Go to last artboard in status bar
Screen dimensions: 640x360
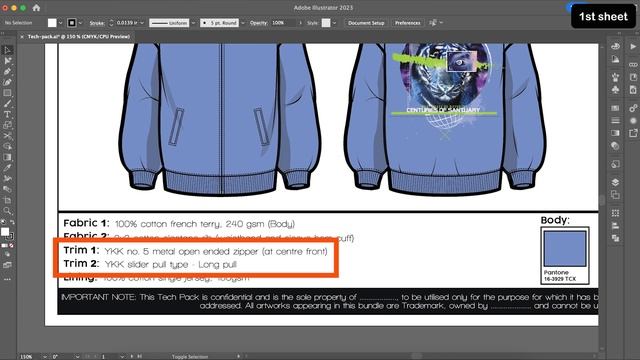click(x=139, y=357)
